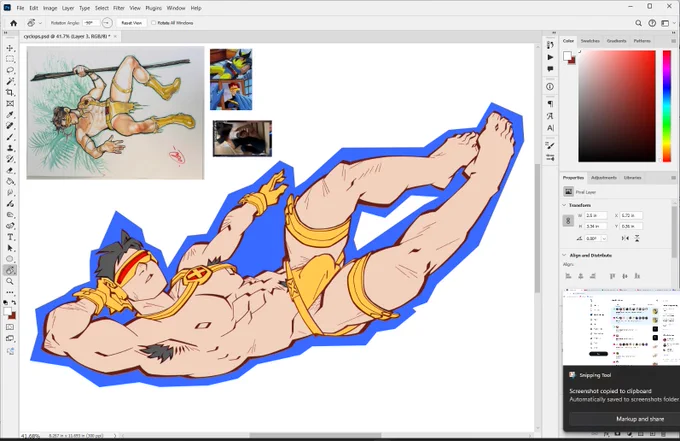This screenshot has width=680, height=441.
Task: Align left edges in Align and Distribute
Action: (x=569, y=276)
